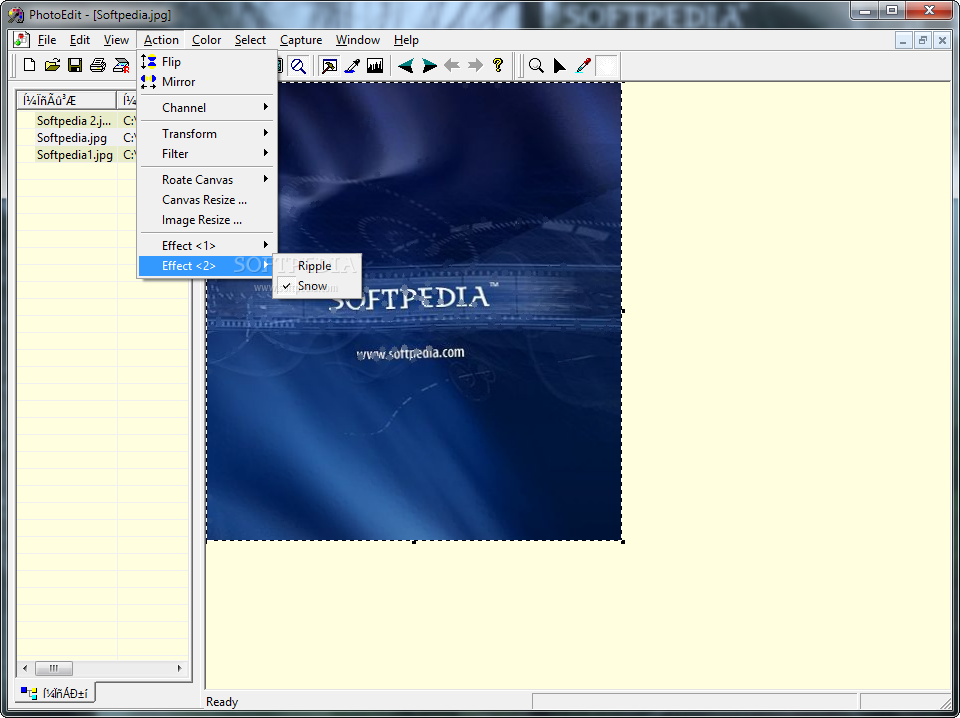Pick the eyedropper tool in the main toolbar
Image resolution: width=960 pixels, height=718 pixels.
352,65
